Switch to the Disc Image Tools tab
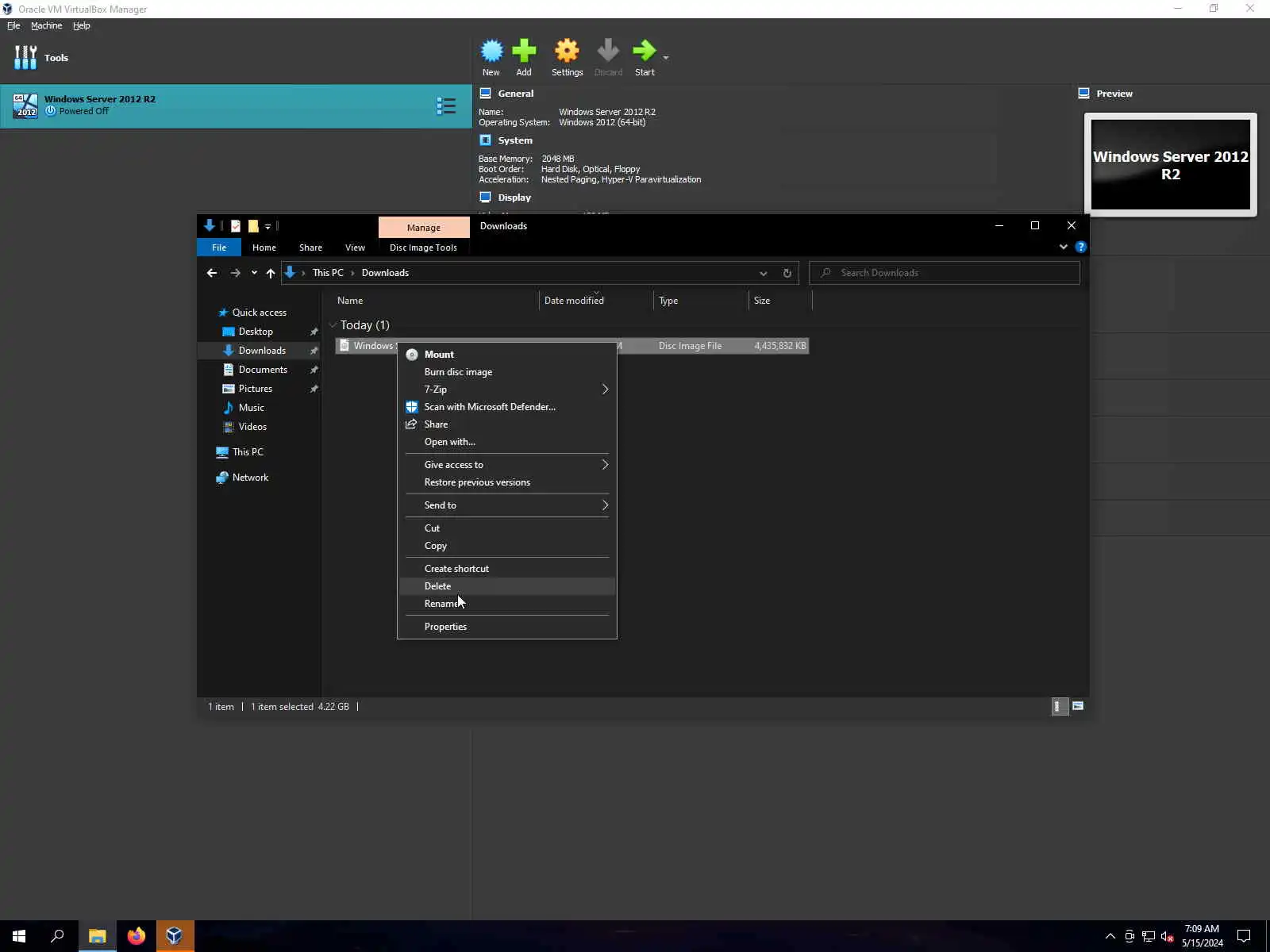1270x952 pixels. (x=423, y=248)
